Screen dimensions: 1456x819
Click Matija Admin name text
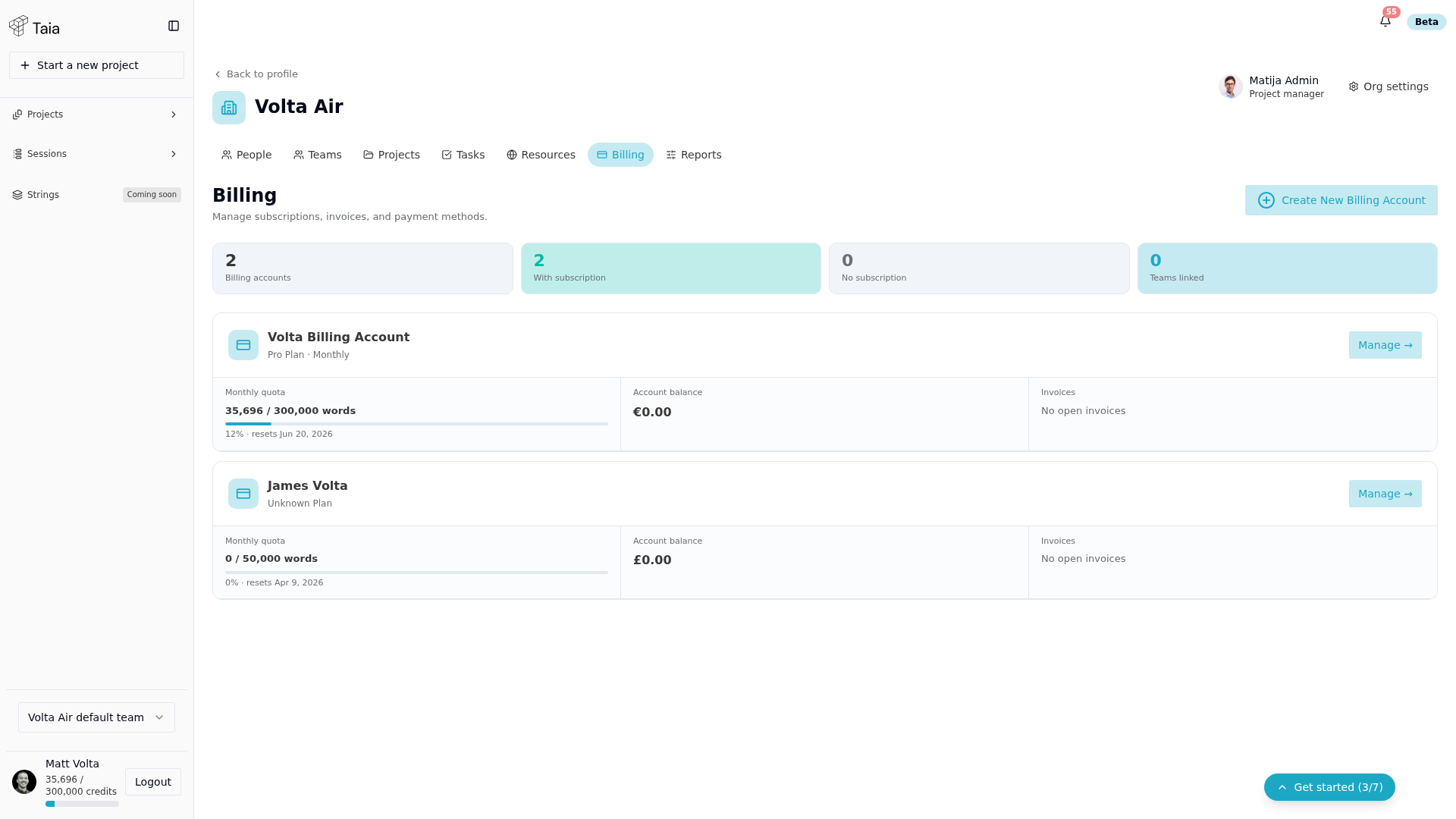coord(1284,80)
